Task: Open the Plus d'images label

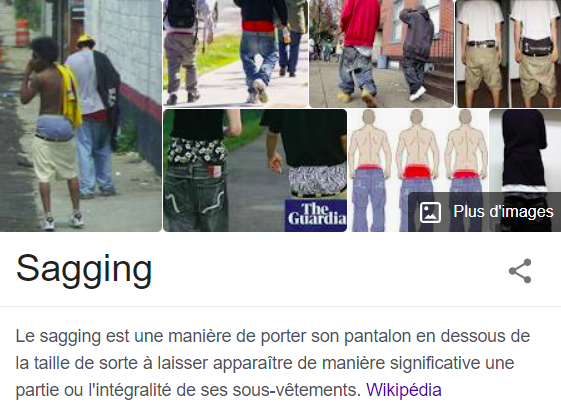Action: (503, 211)
